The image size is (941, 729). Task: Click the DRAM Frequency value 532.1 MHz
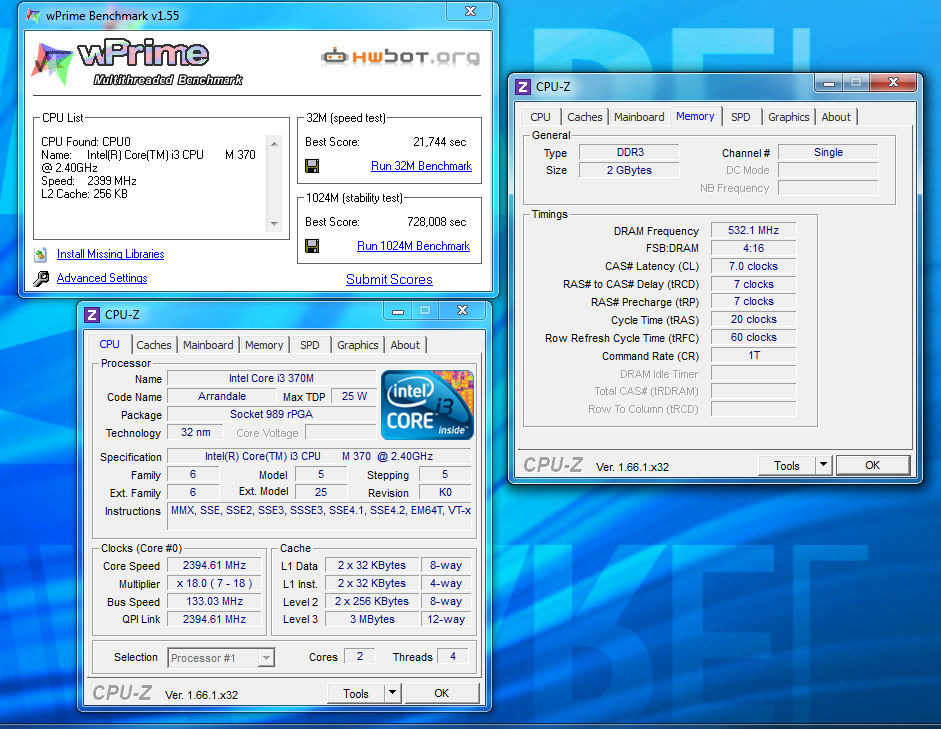point(753,230)
